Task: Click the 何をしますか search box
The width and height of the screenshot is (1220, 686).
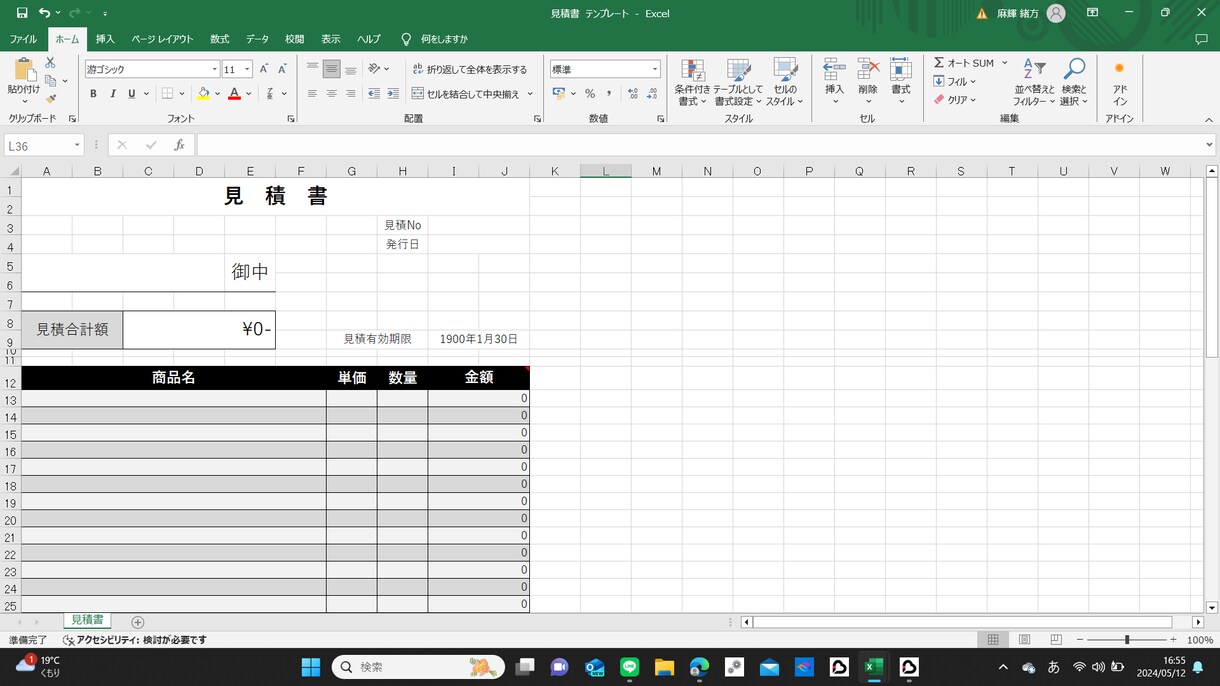Action: pyautogui.click(x=443, y=39)
